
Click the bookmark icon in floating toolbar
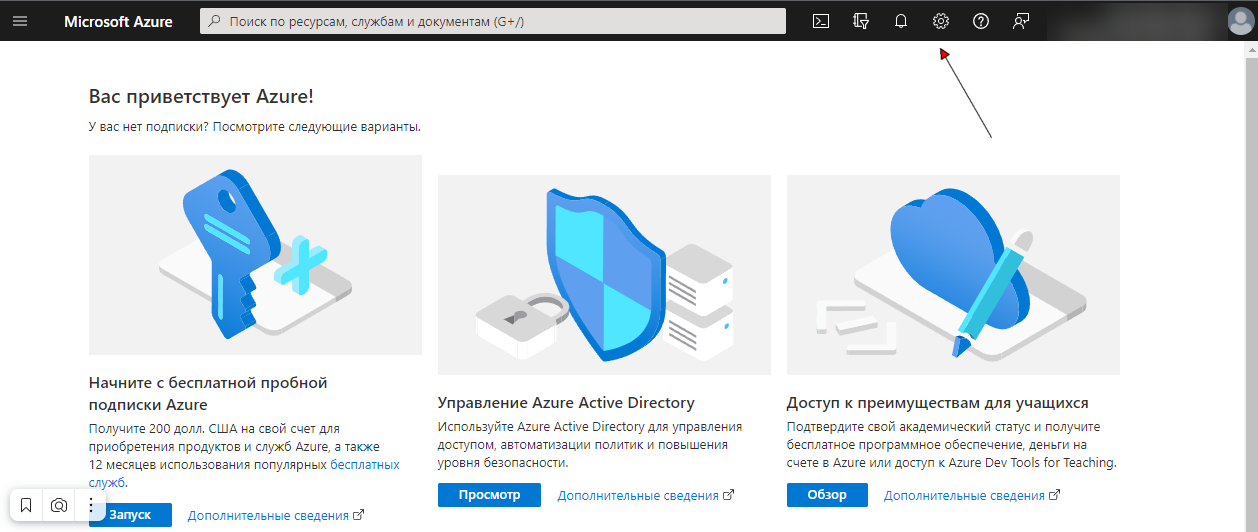27,505
